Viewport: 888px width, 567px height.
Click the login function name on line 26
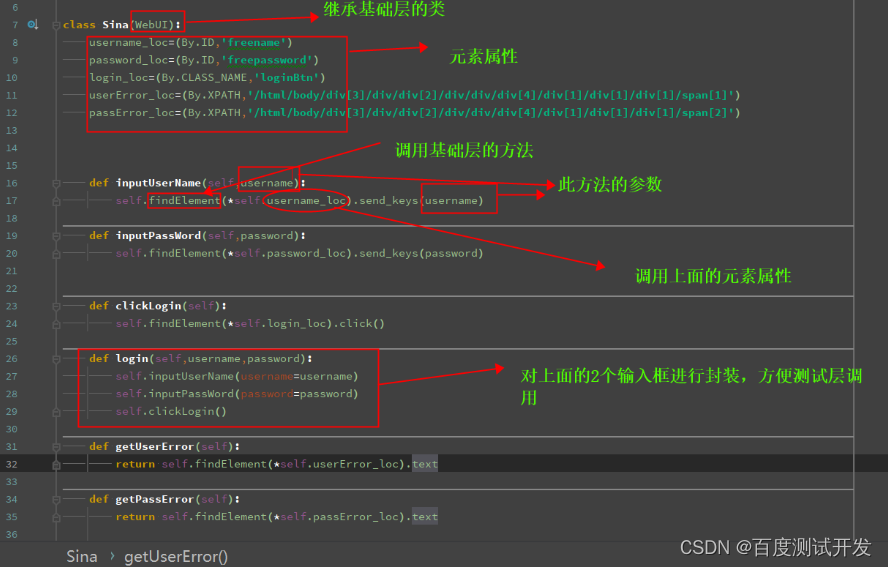pyautogui.click(x=131, y=359)
